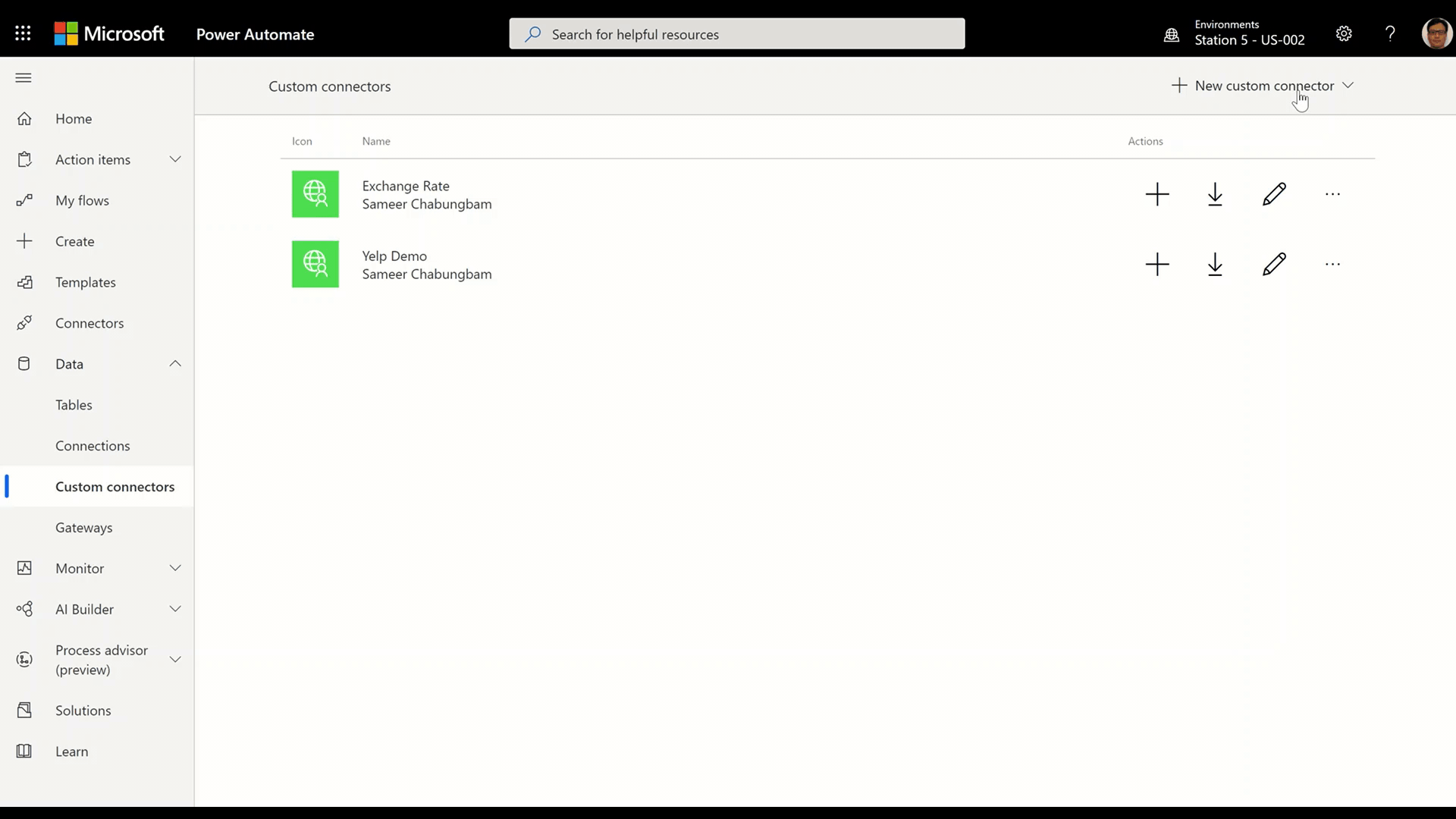
Task: Go to Connections under Data
Action: pyautogui.click(x=93, y=446)
